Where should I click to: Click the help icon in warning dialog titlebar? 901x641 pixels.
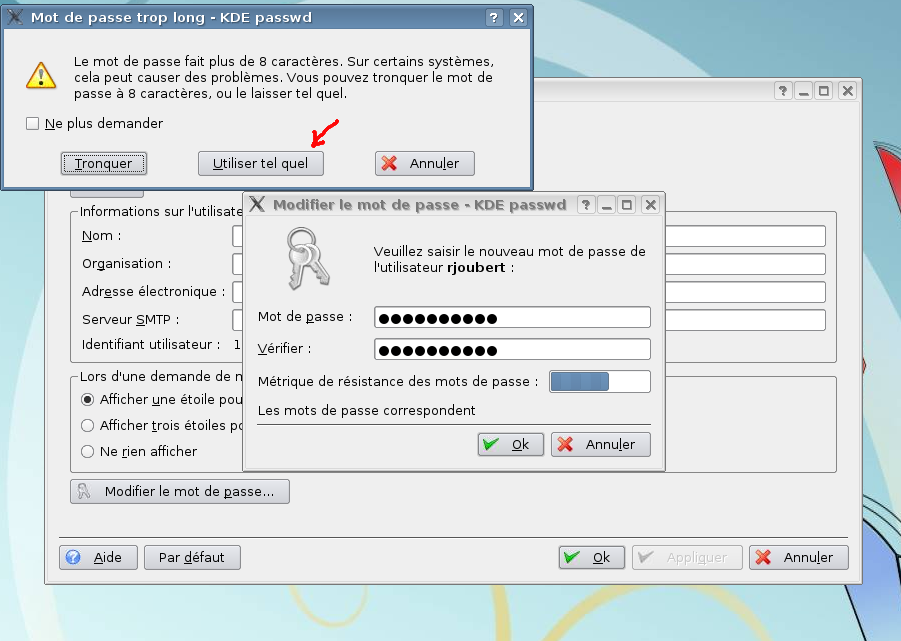tap(494, 18)
